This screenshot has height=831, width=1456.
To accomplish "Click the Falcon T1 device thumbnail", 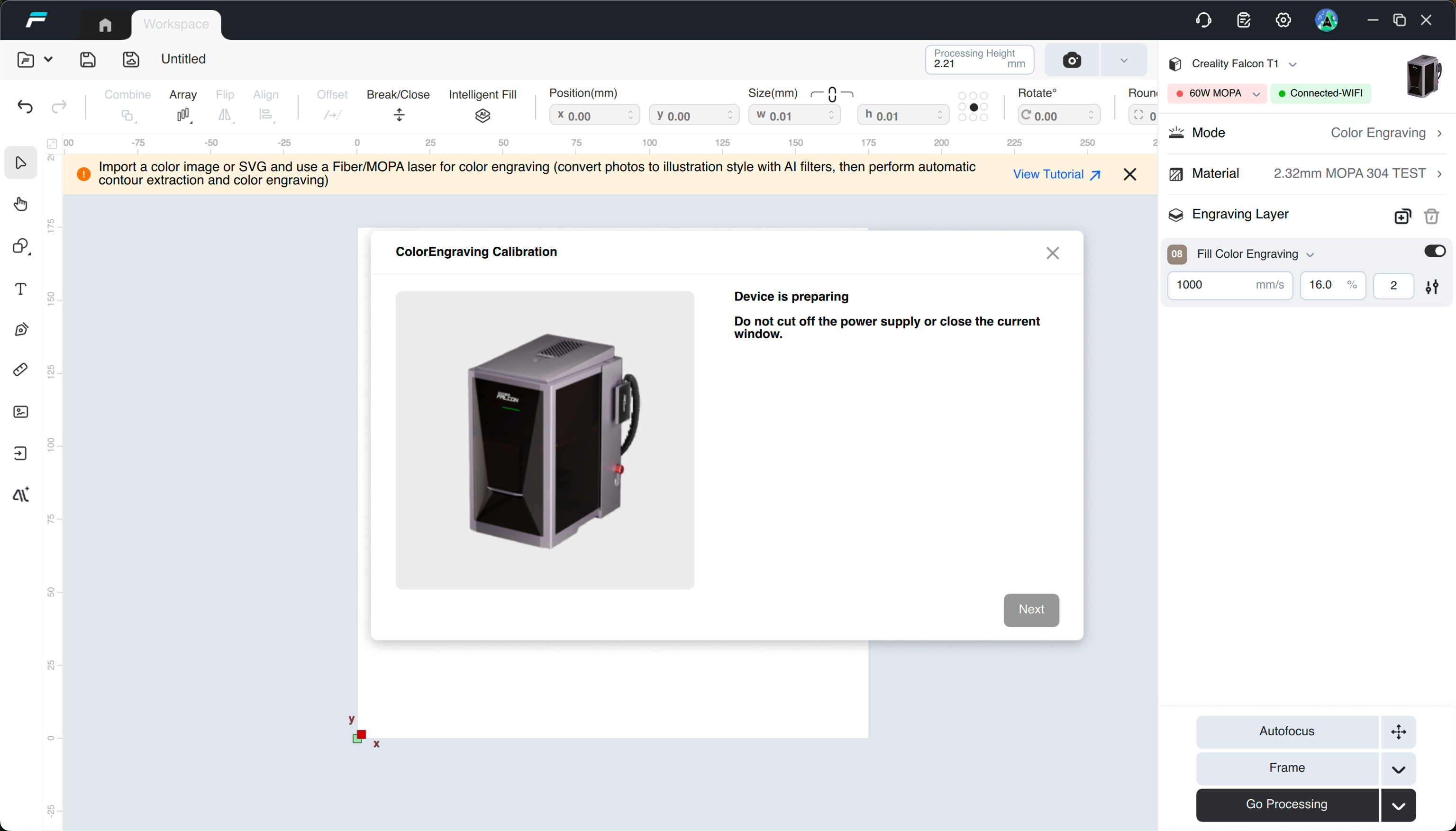I will coord(1424,76).
